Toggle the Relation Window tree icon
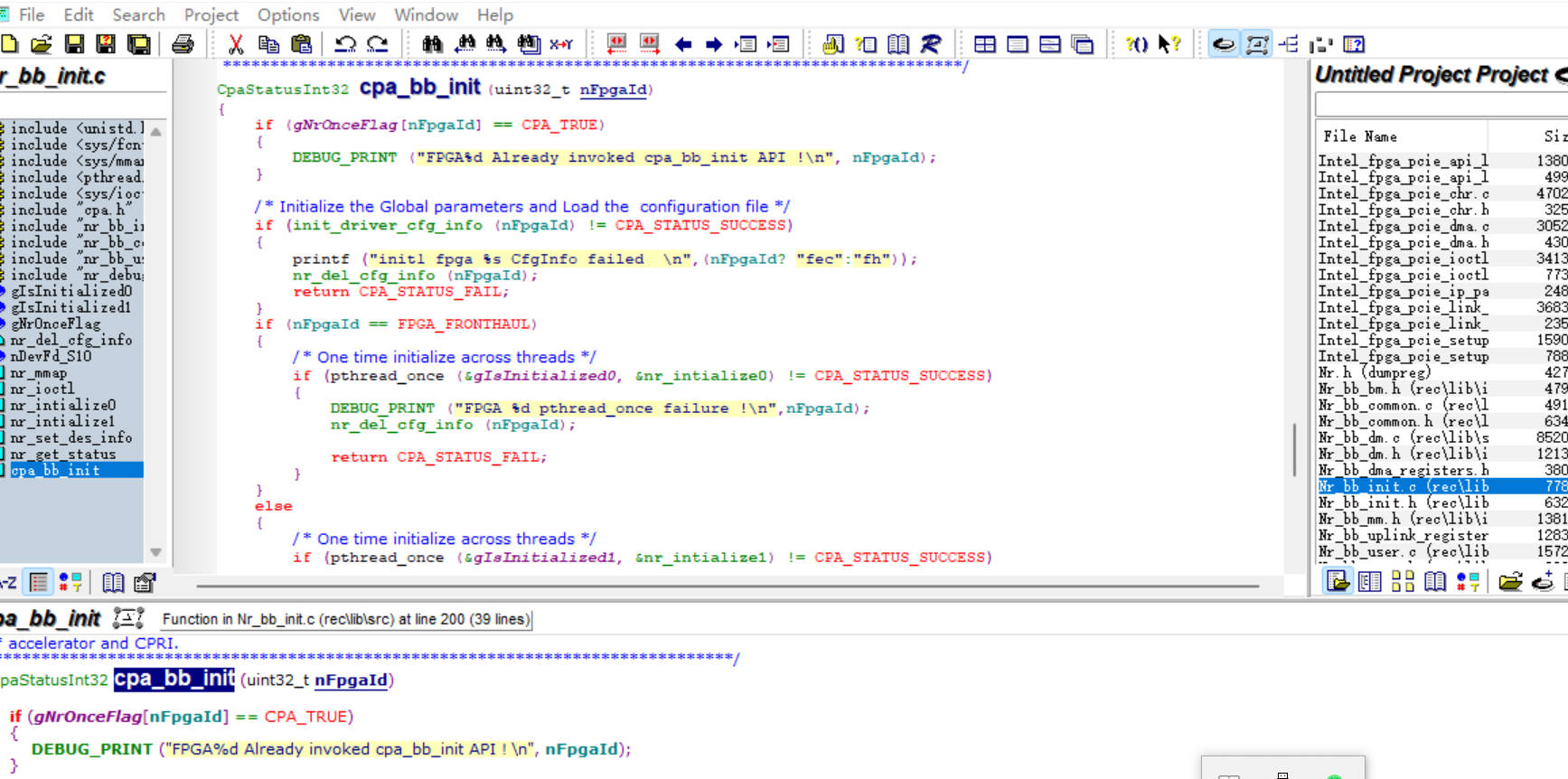Viewport: 1568px width, 779px height. click(x=1289, y=43)
